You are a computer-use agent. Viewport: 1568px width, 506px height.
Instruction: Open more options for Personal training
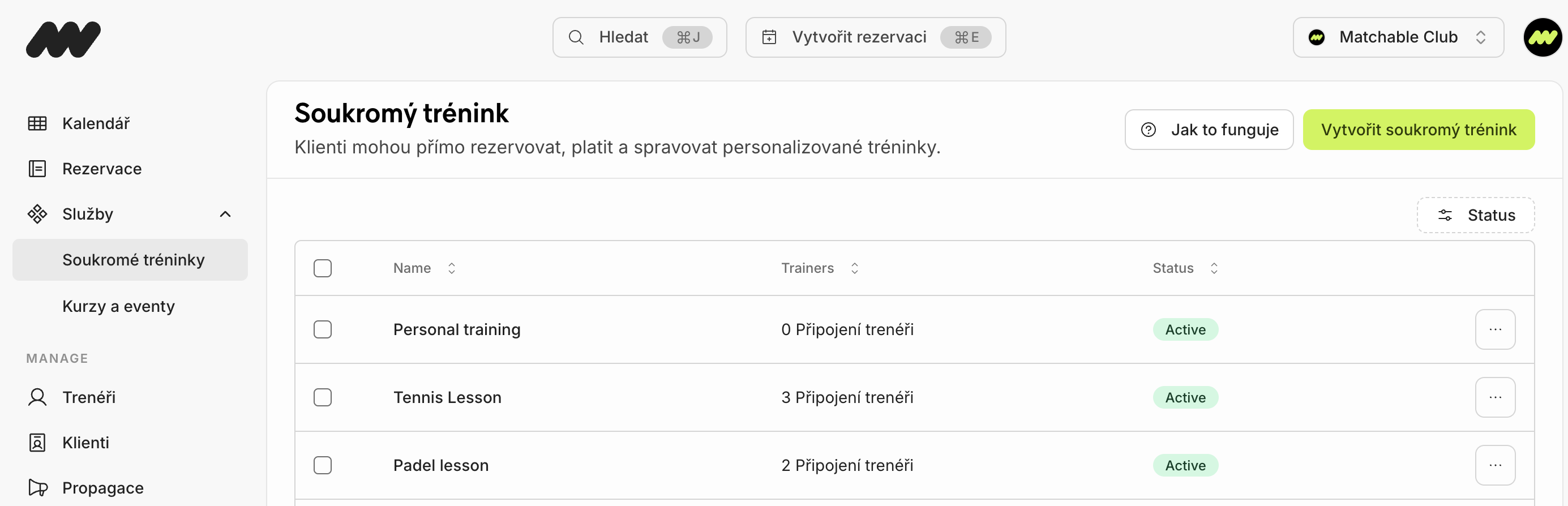(x=1494, y=329)
